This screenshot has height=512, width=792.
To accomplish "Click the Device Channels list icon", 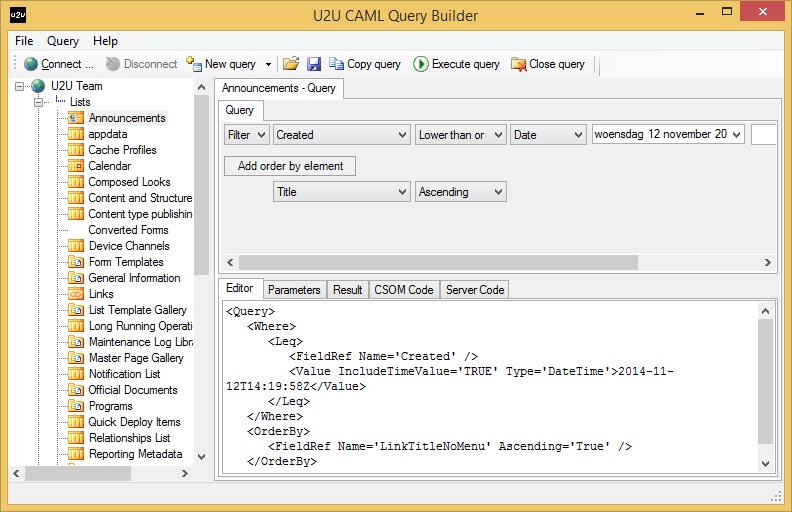I will pos(76,246).
